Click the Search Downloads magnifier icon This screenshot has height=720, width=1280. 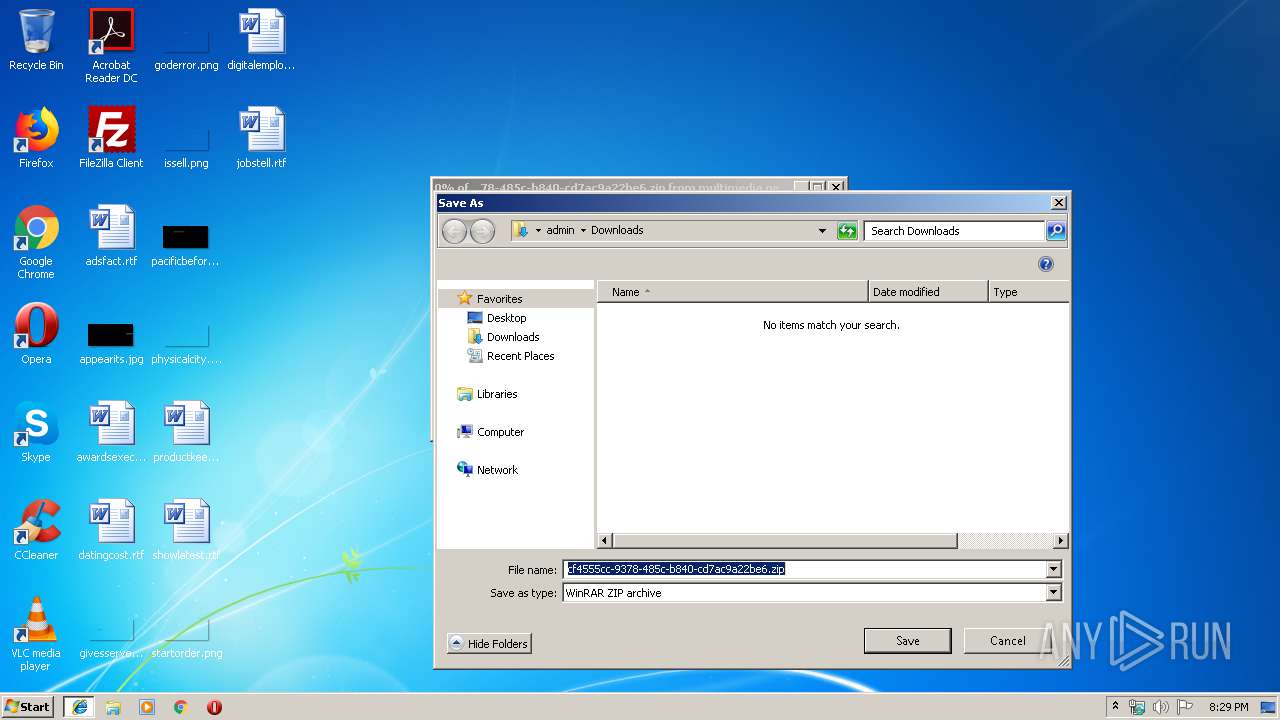coord(1056,231)
